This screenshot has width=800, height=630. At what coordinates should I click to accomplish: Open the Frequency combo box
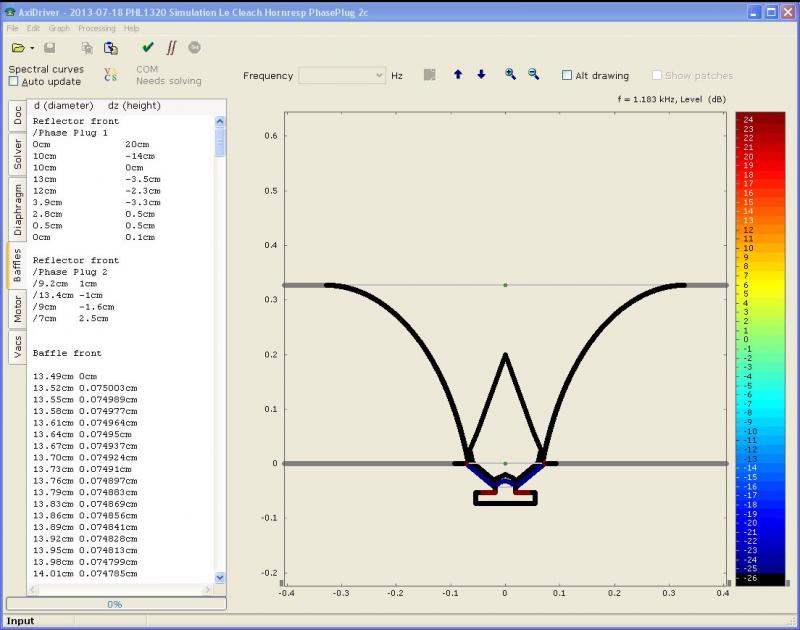click(342, 75)
